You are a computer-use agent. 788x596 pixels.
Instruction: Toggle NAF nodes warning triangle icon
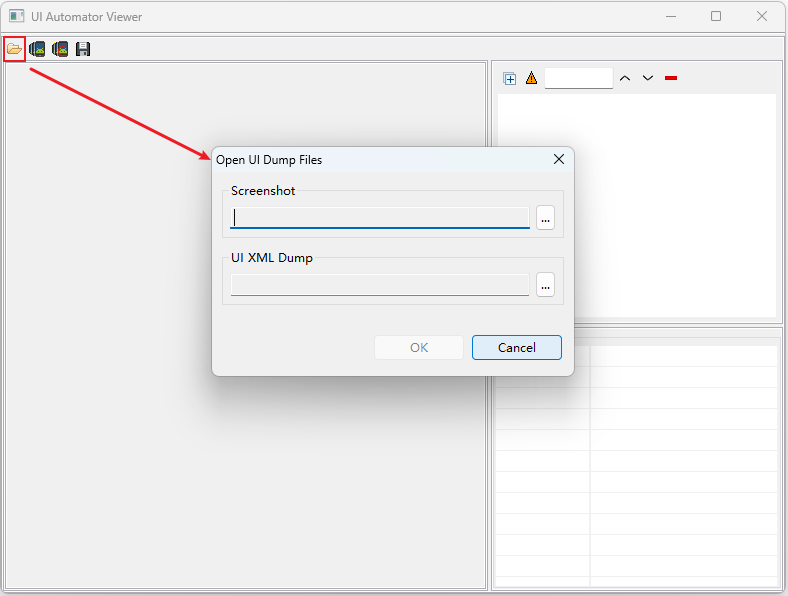pyautogui.click(x=531, y=78)
